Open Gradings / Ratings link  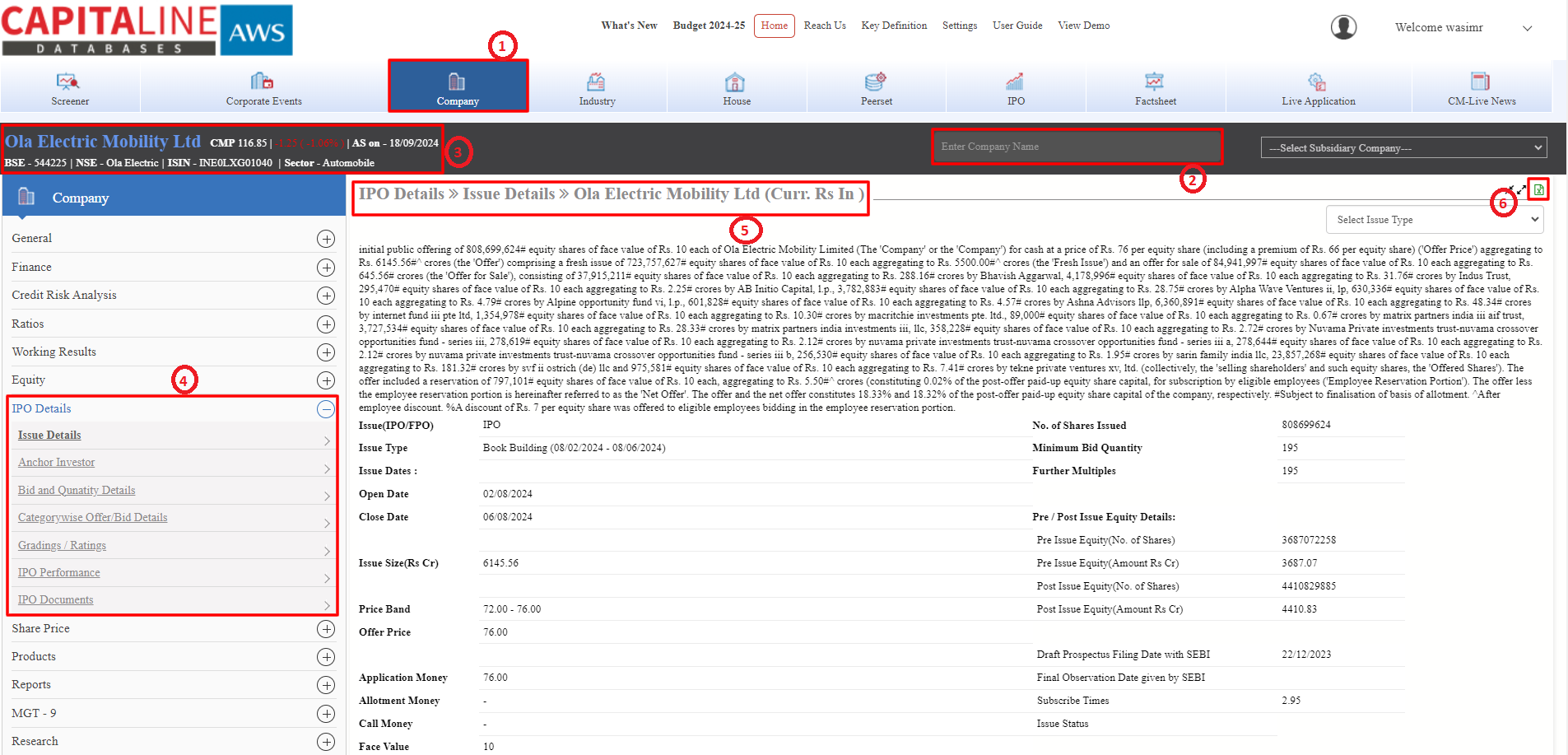coord(62,545)
